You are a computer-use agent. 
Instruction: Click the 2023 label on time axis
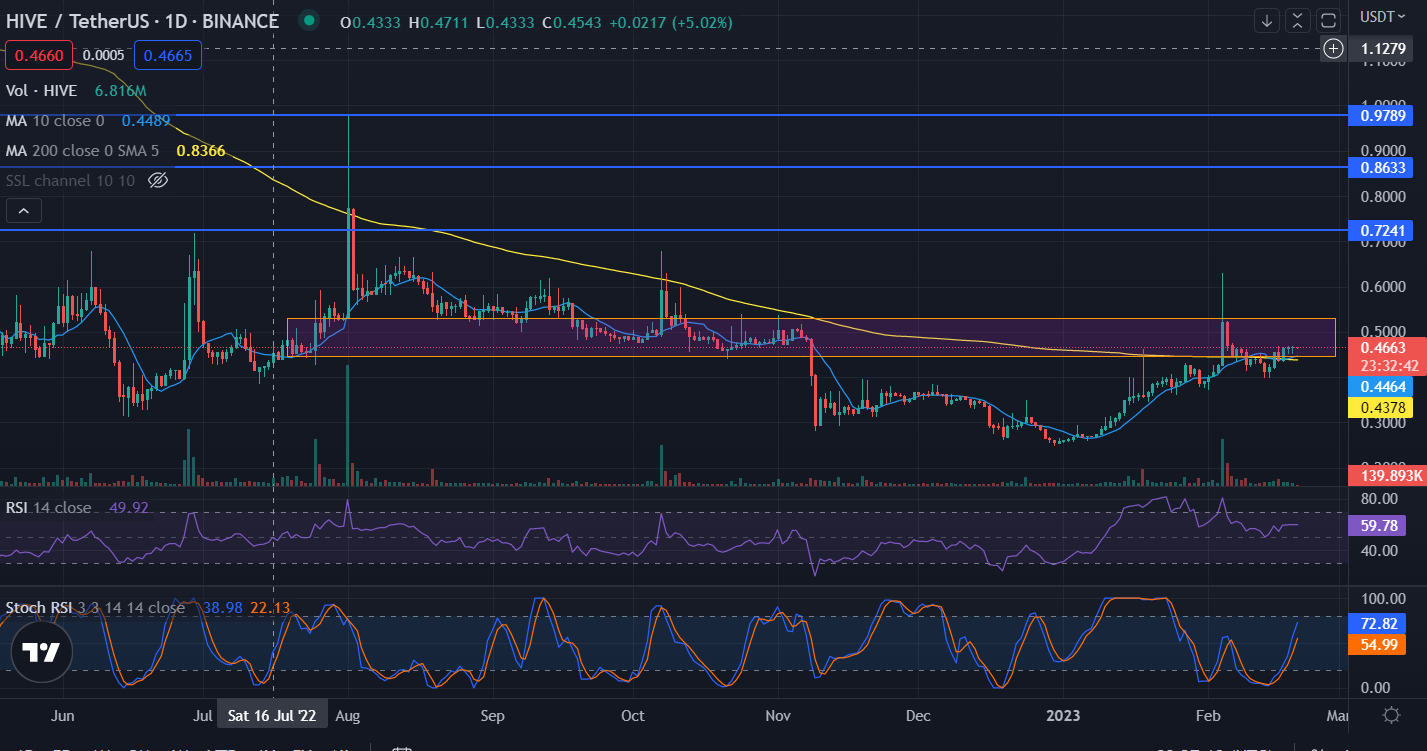(x=1062, y=716)
